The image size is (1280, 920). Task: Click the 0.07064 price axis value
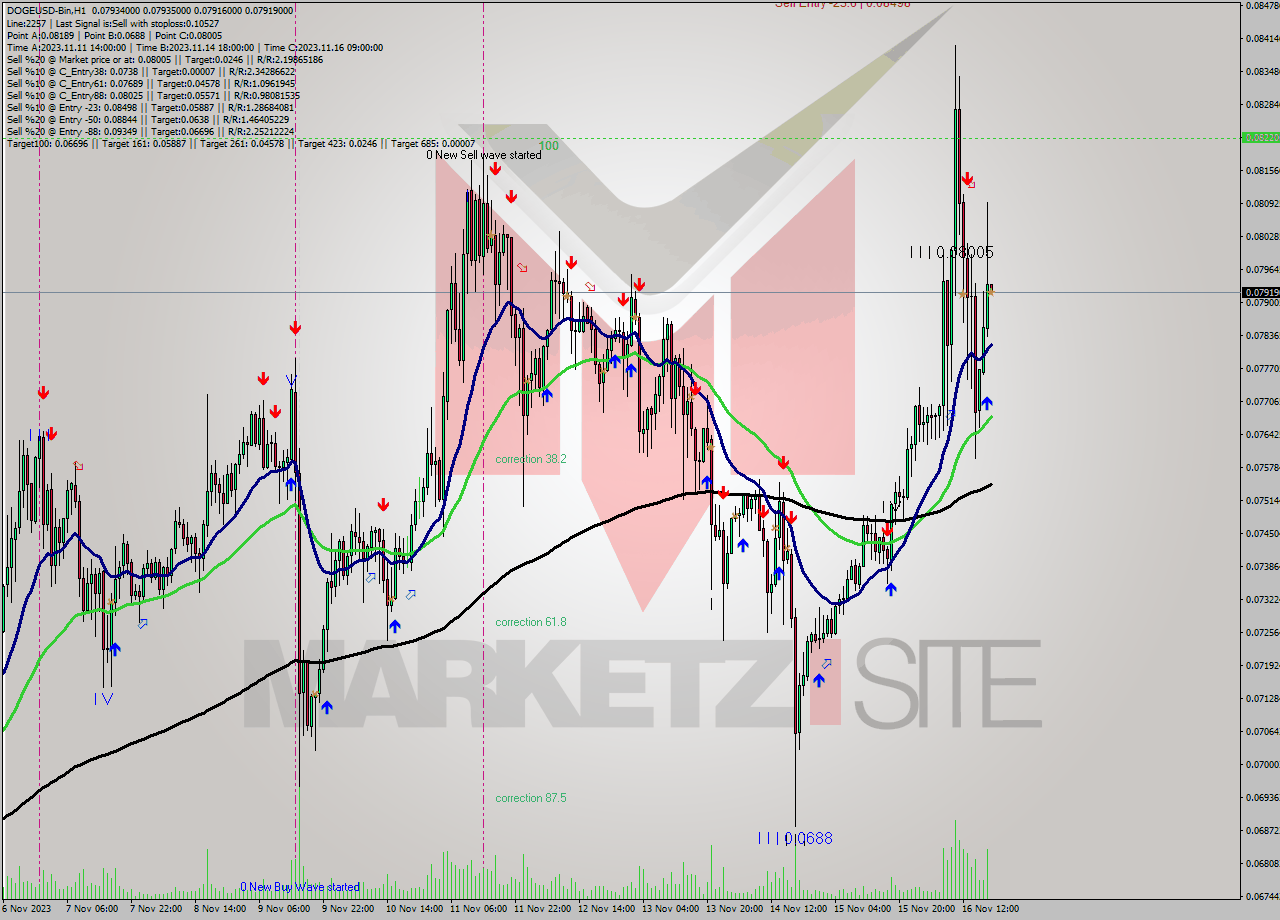tap(1262, 731)
